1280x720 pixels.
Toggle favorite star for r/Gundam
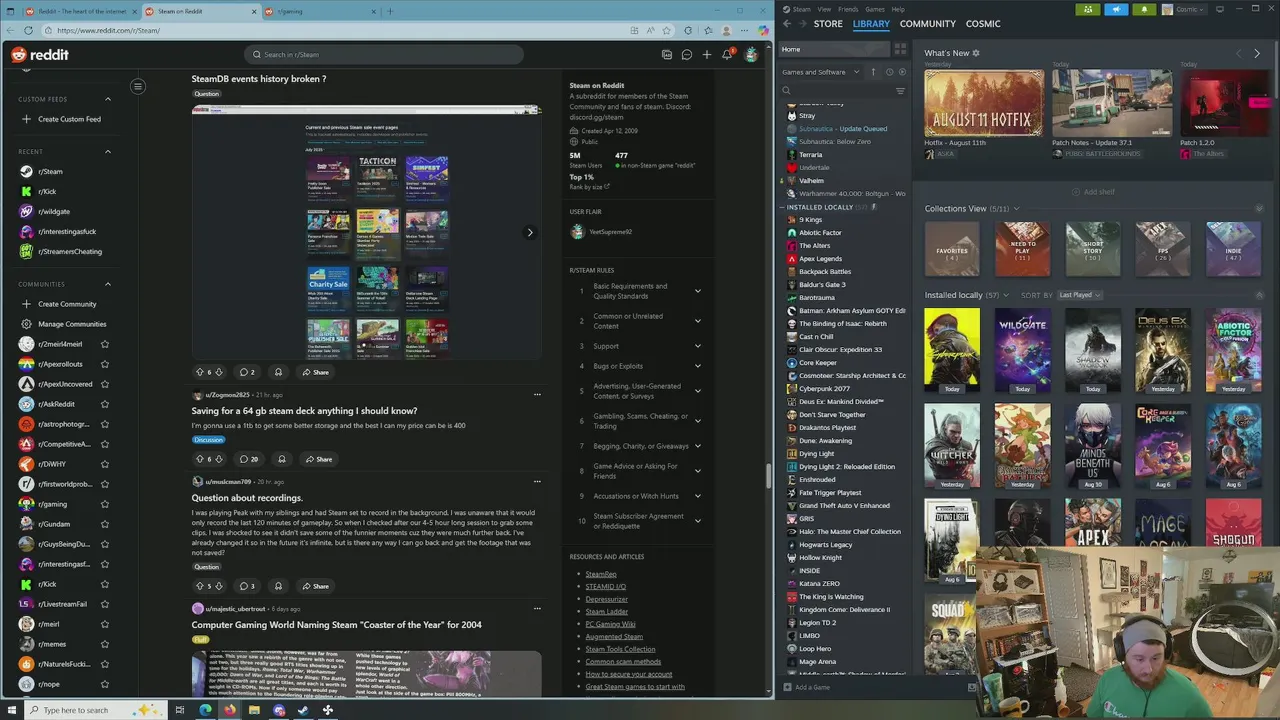[104, 524]
